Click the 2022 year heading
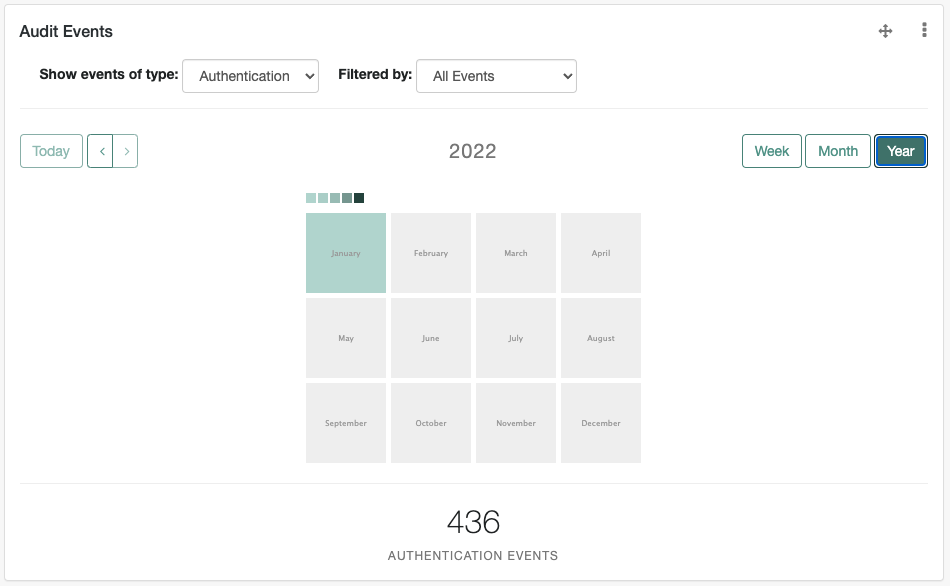950x586 pixels. pyautogui.click(x=473, y=151)
